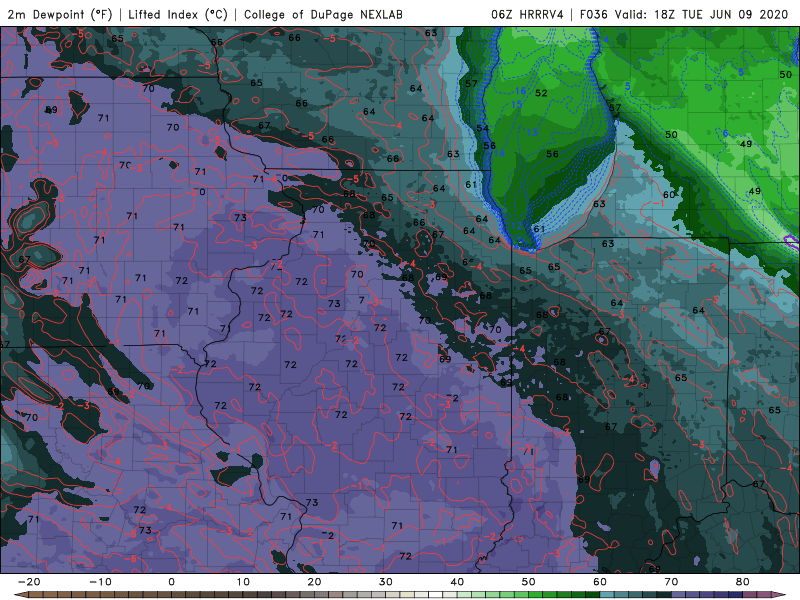The height and width of the screenshot is (600, 800).
Task: Click the color scale label "20"
Action: [x=314, y=582]
